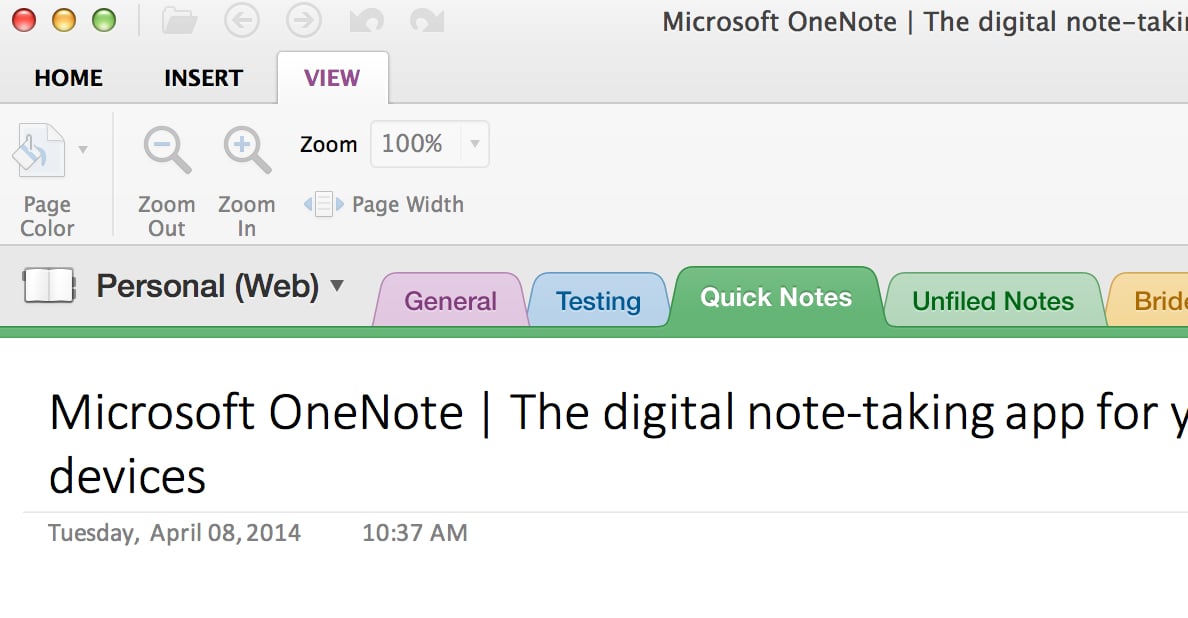Minimize the window with the yellow button
This screenshot has height=618, width=1188.
[x=64, y=20]
